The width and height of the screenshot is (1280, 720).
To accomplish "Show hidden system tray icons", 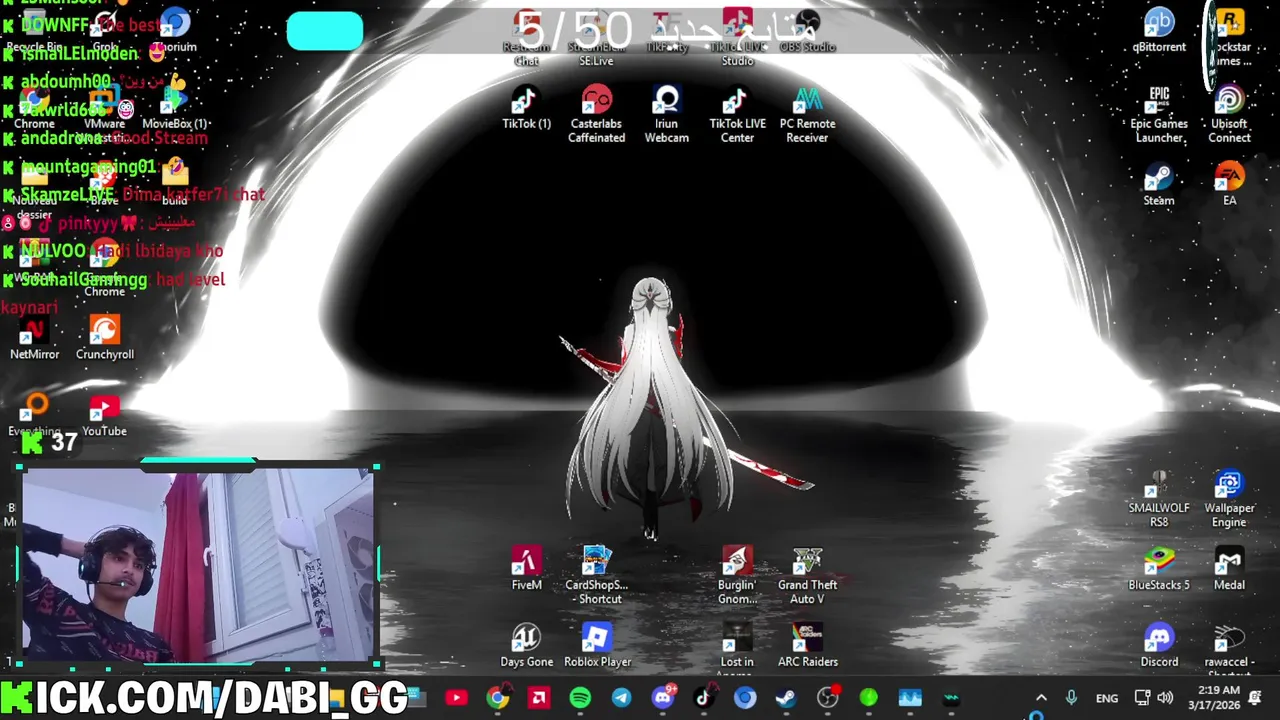I will (1041, 698).
